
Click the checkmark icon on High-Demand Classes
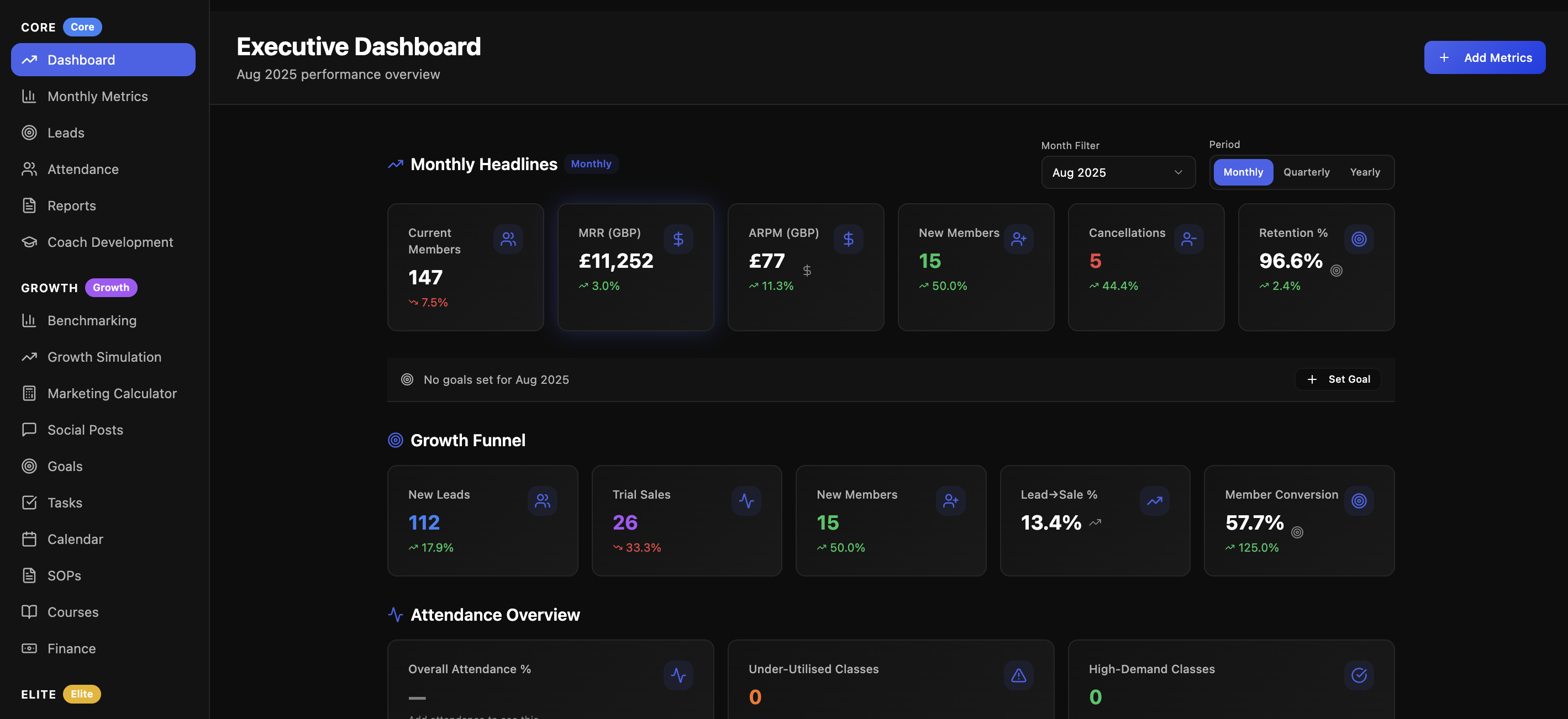tap(1359, 675)
